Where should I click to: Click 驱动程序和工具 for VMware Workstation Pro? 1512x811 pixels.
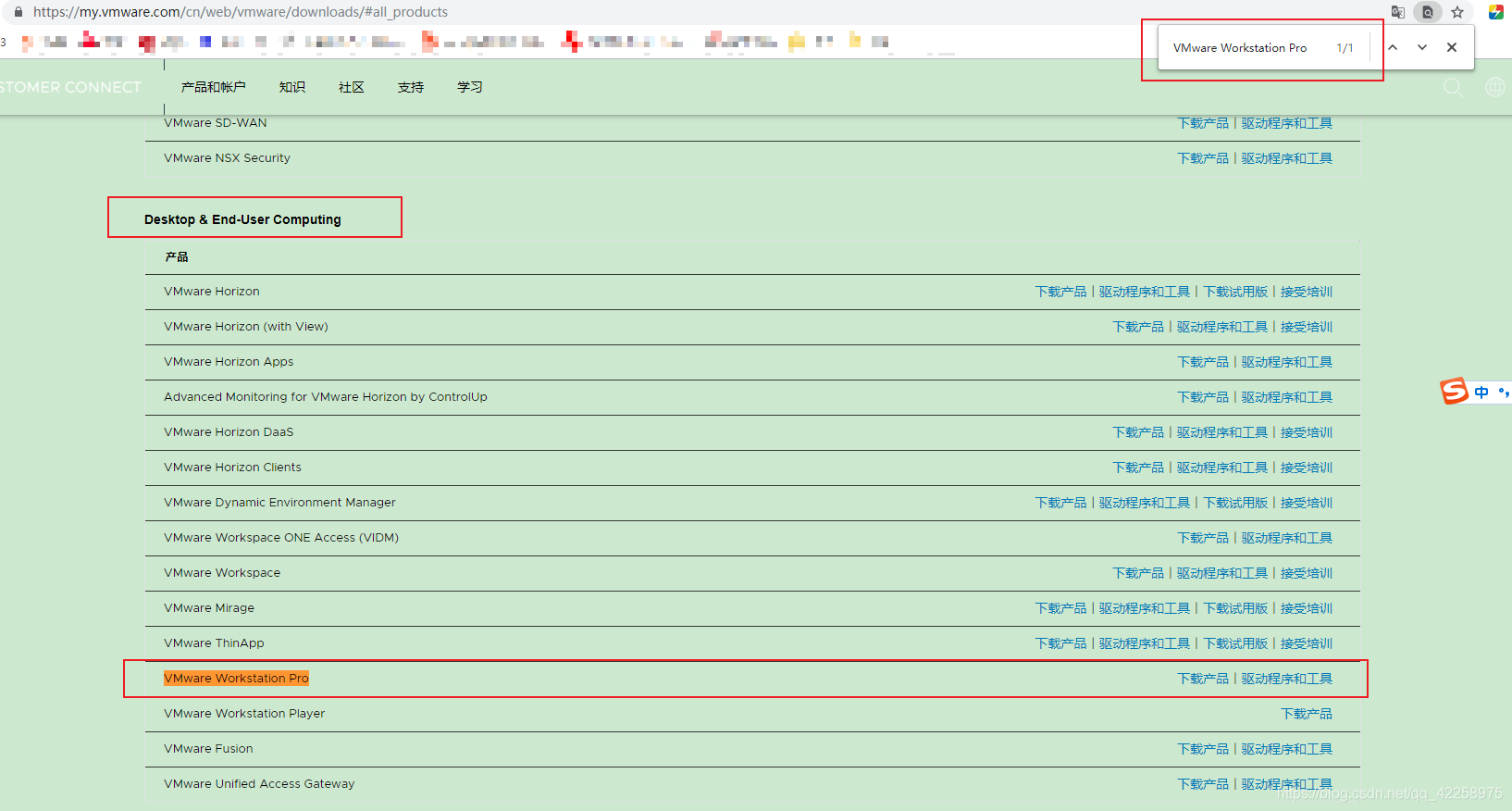(1287, 679)
